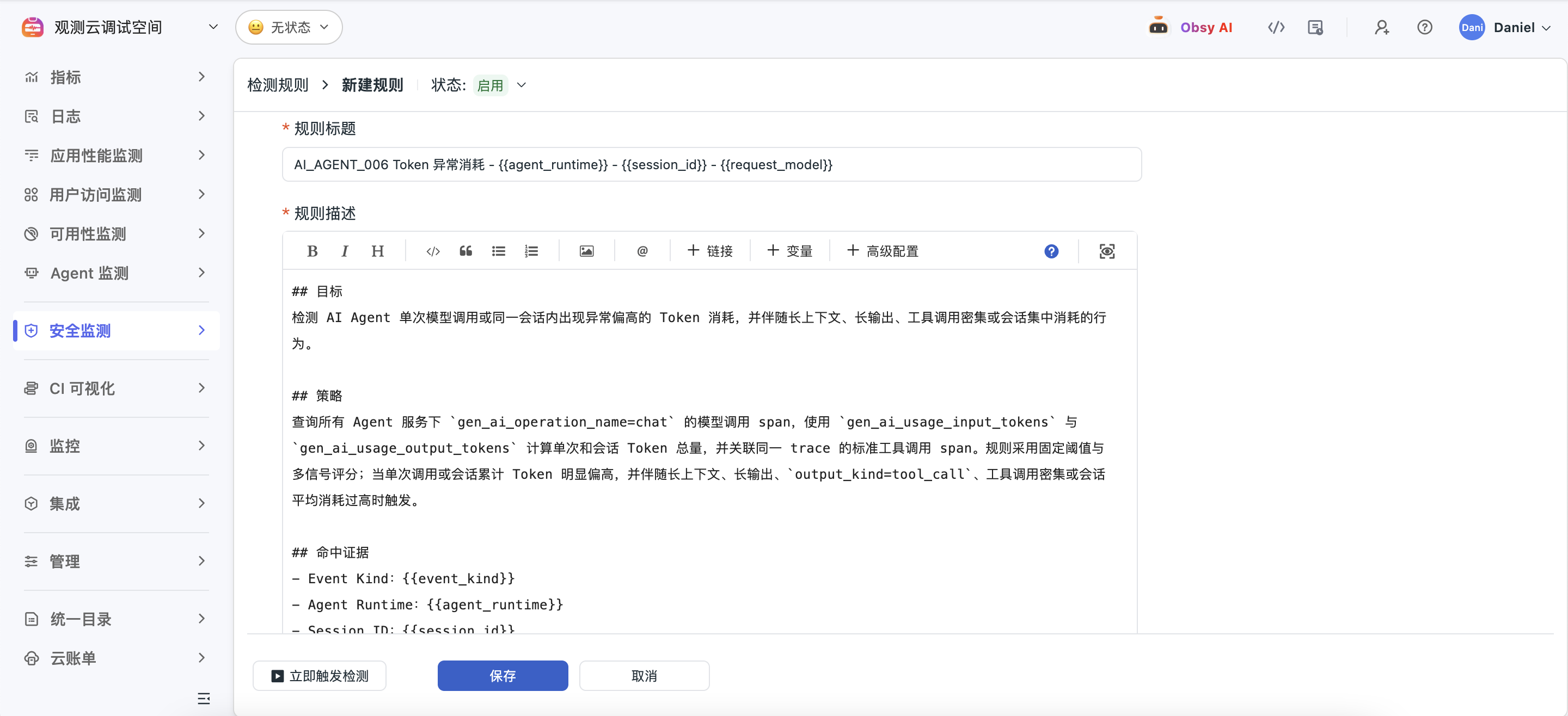1568x716 pixels.
Task: Insert inline code with the code icon
Action: [433, 251]
